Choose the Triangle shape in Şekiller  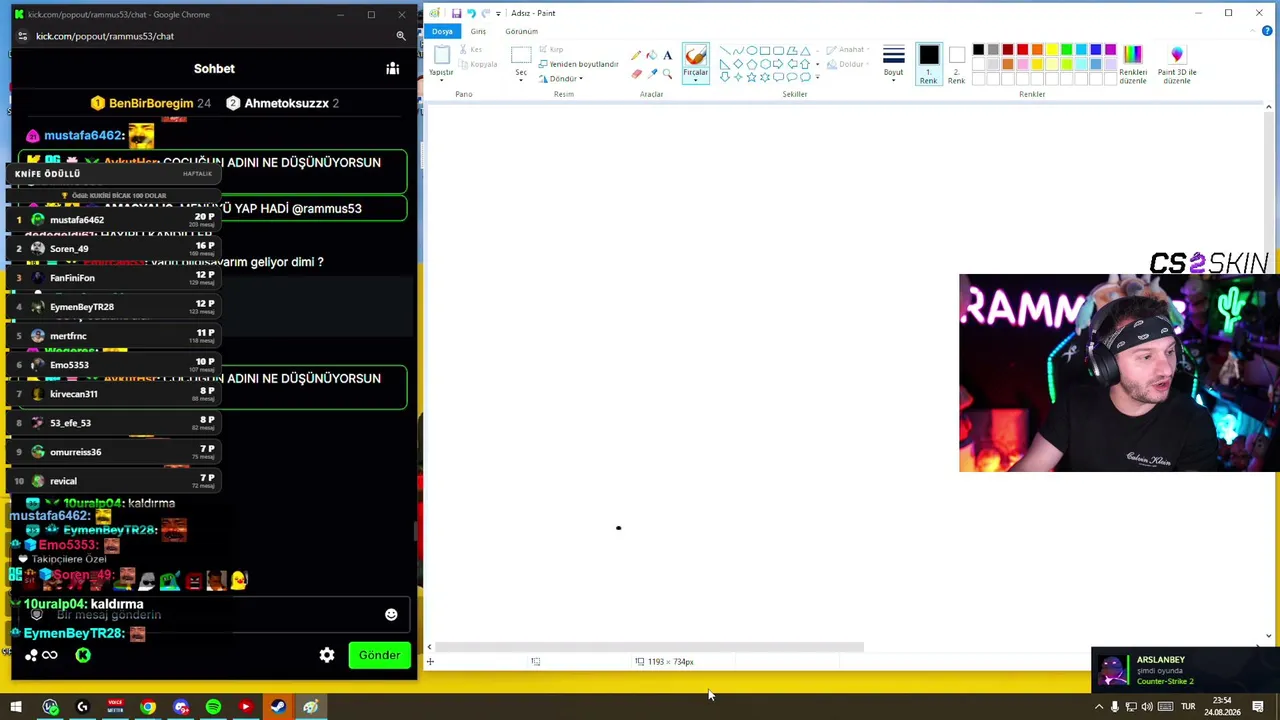804,51
